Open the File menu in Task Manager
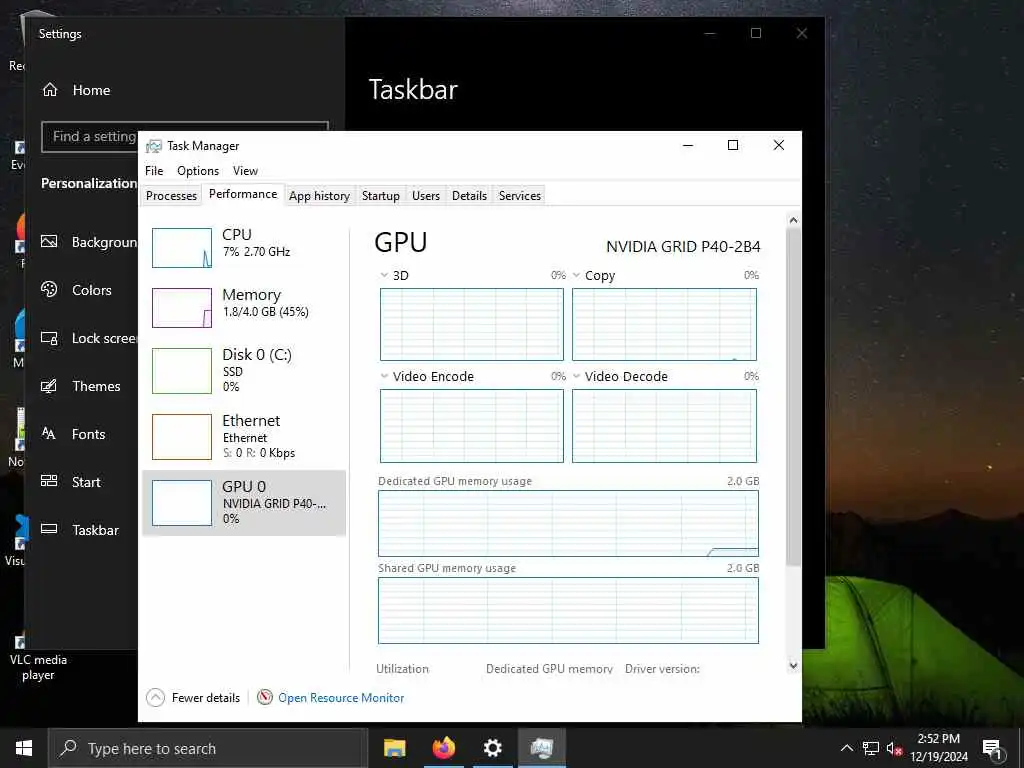 154,170
